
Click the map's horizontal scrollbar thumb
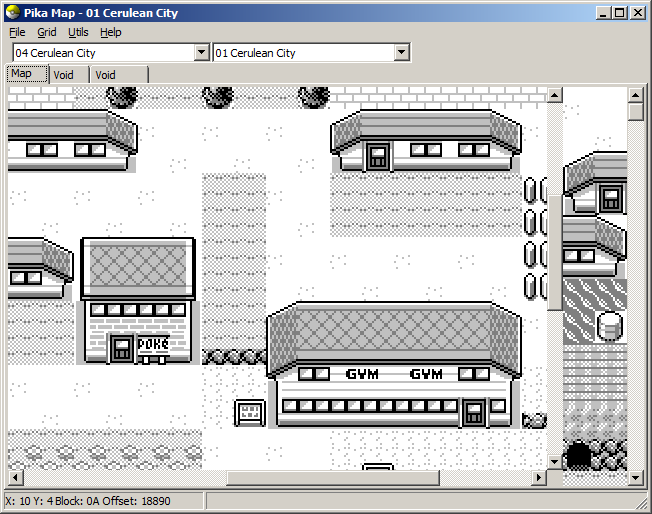coord(333,478)
